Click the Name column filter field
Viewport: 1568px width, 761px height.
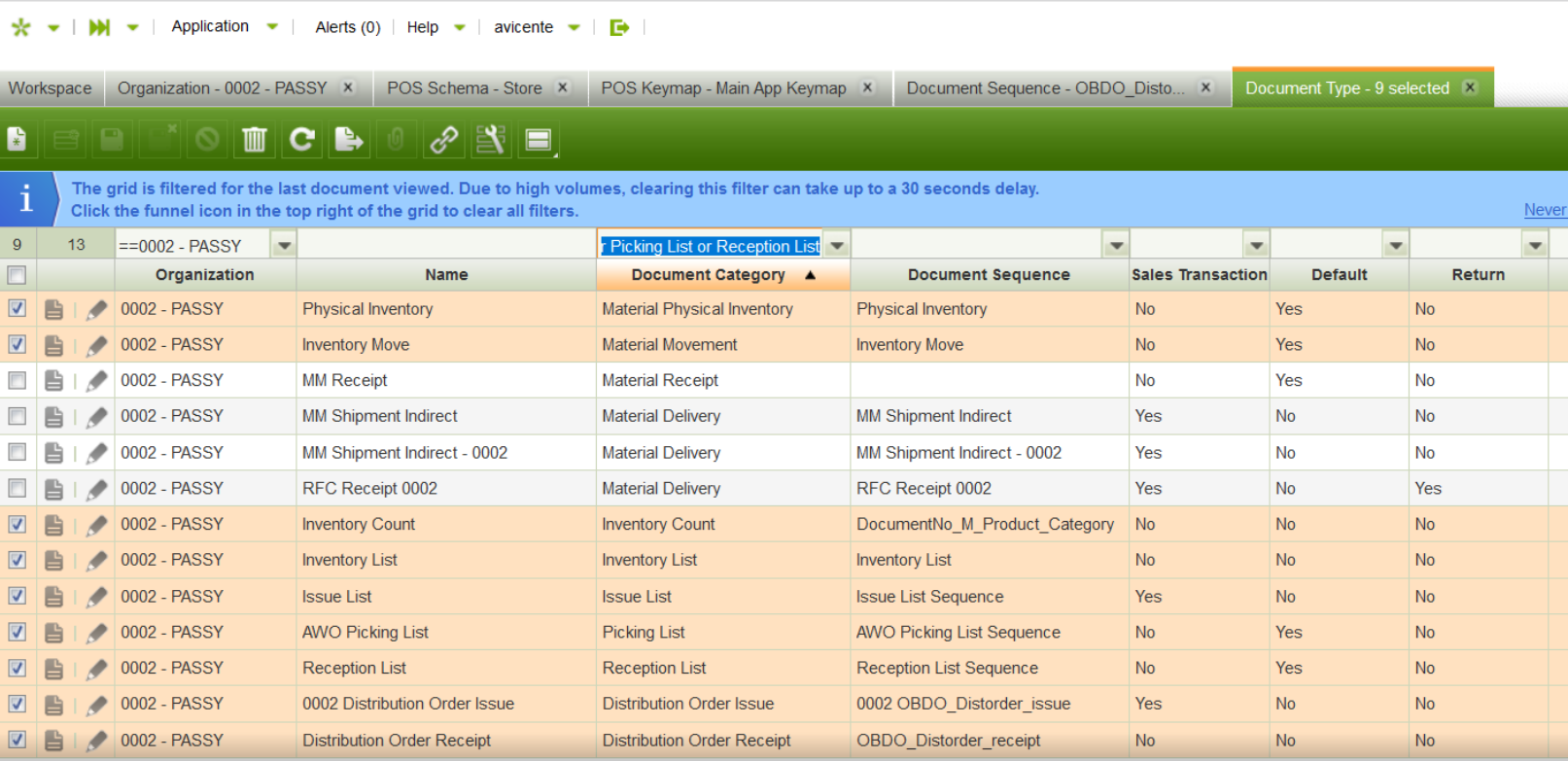click(x=446, y=246)
